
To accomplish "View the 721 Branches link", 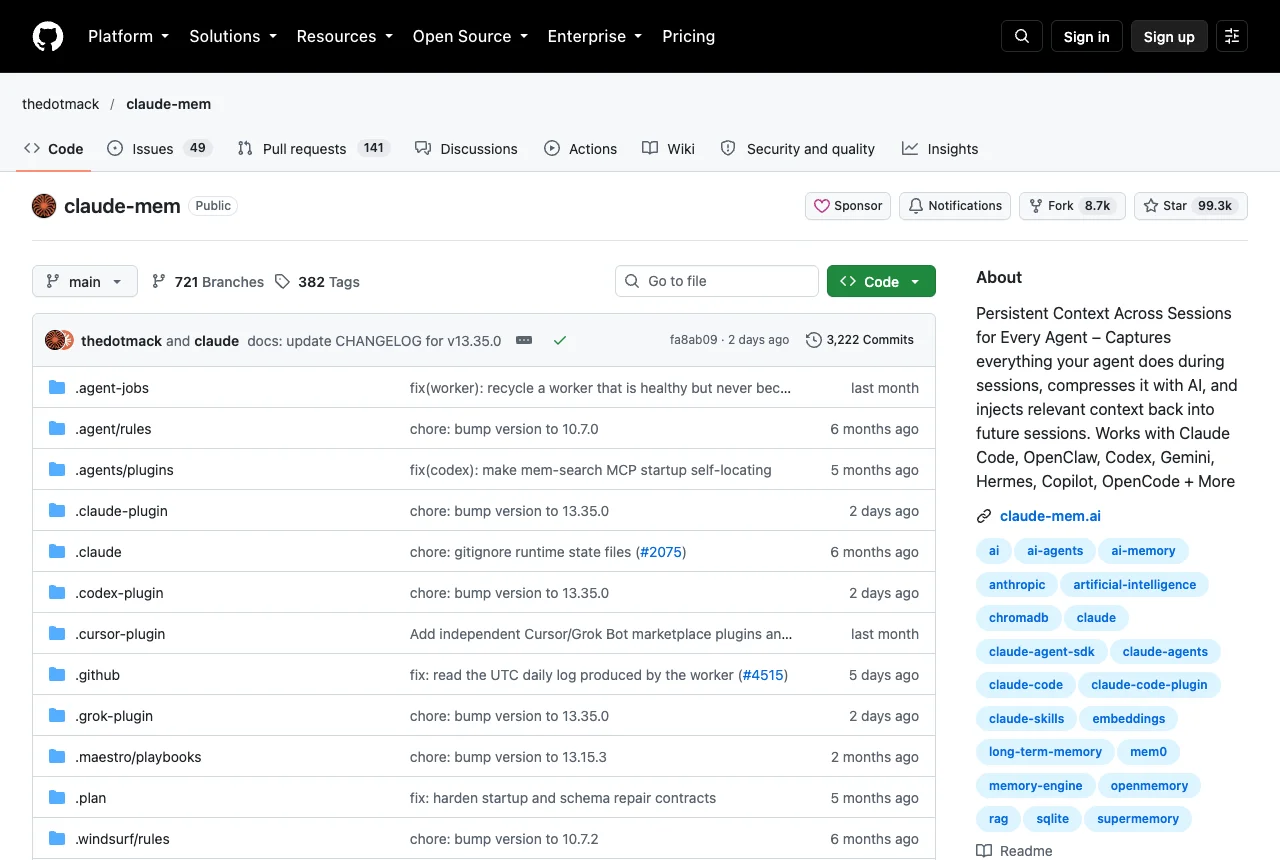I will point(208,282).
